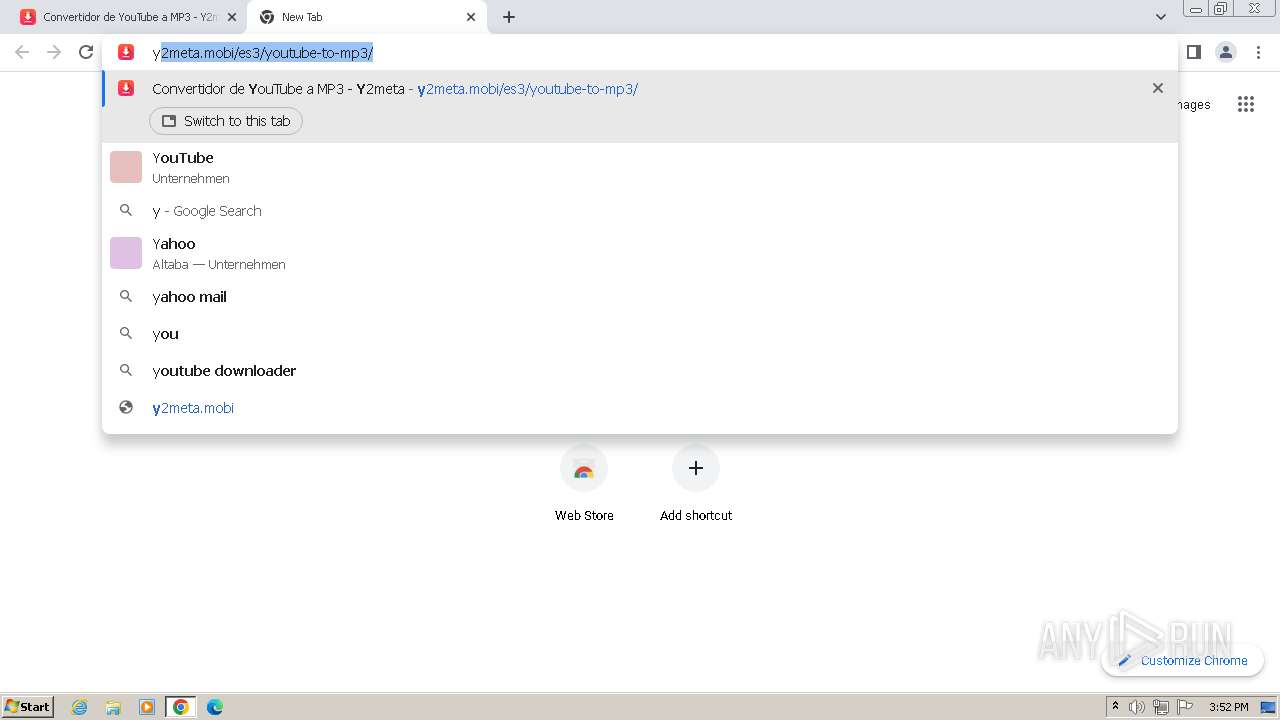Click the y2meta favicon in the address bar

coord(126,52)
